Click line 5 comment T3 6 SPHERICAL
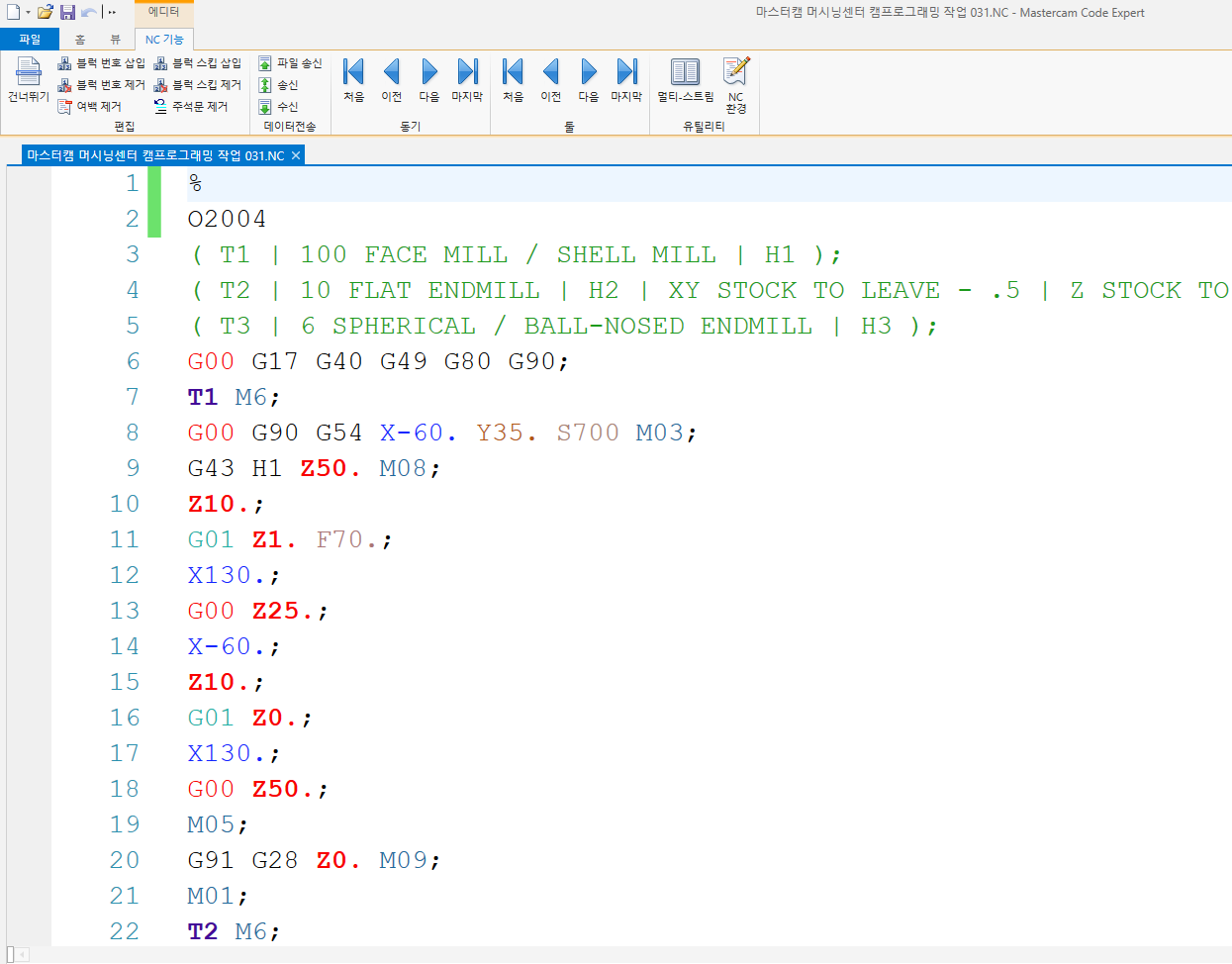Screen dimensions: 1232x964 562,326
